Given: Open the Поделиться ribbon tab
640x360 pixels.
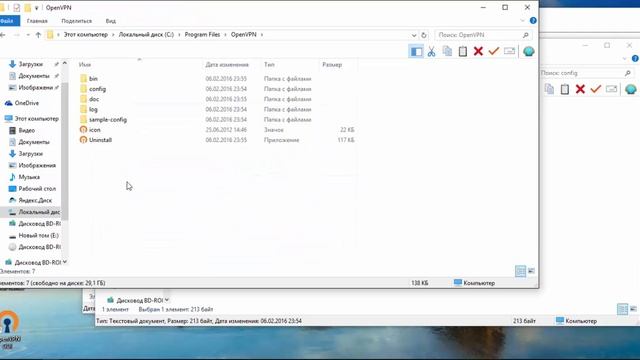Looking at the screenshot, I should [77, 21].
